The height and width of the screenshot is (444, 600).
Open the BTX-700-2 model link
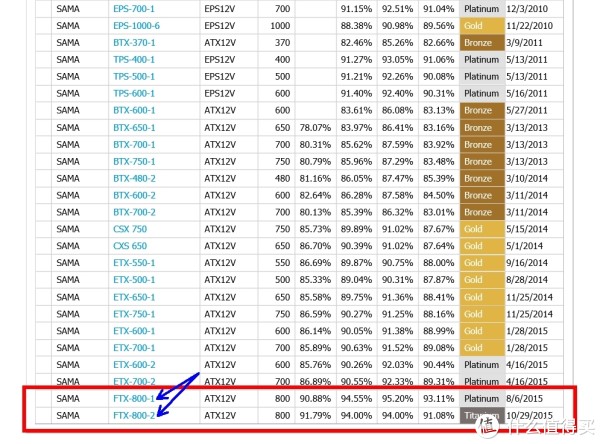pos(134,212)
